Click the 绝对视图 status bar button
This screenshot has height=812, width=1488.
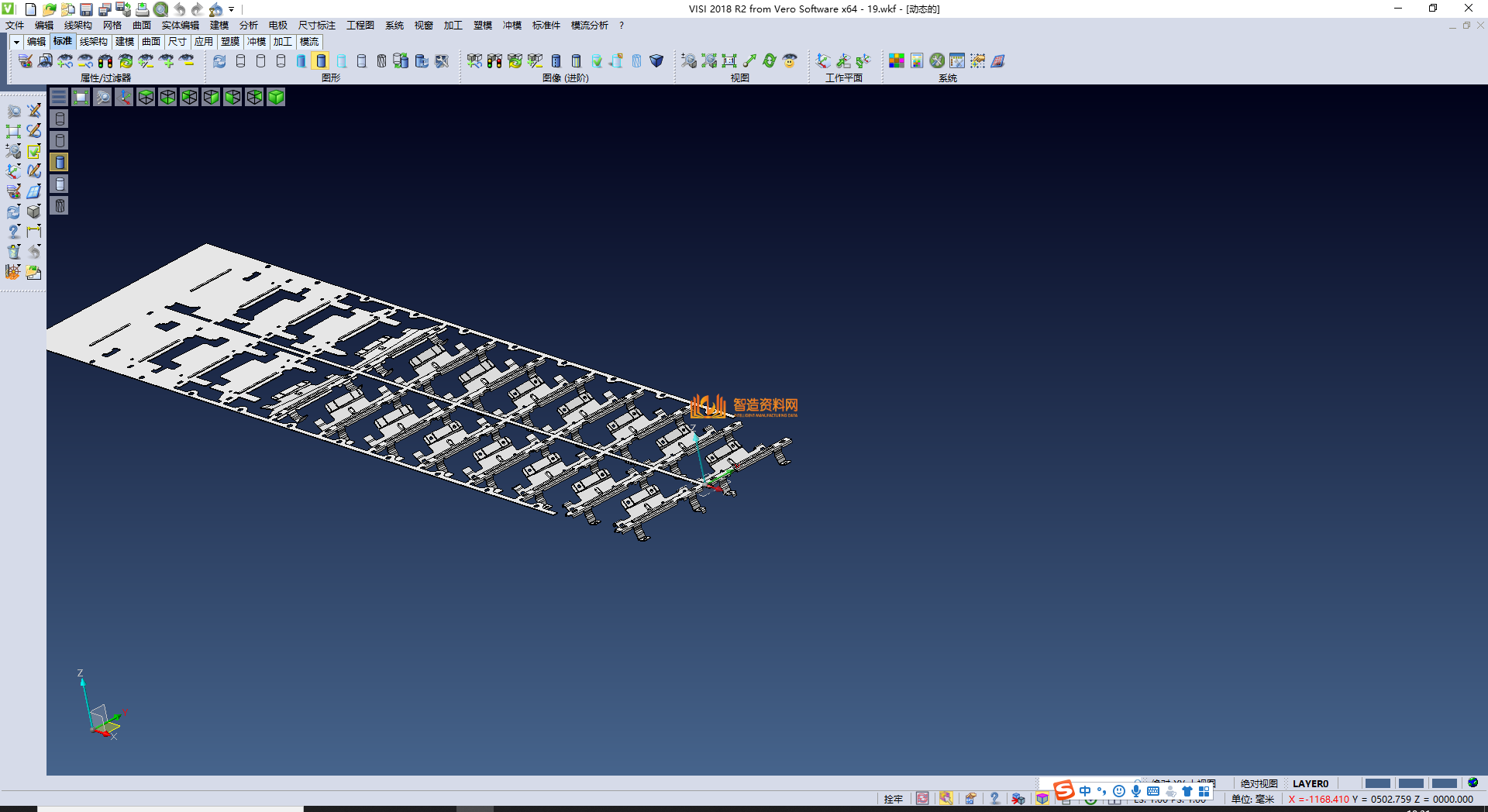(x=1259, y=783)
